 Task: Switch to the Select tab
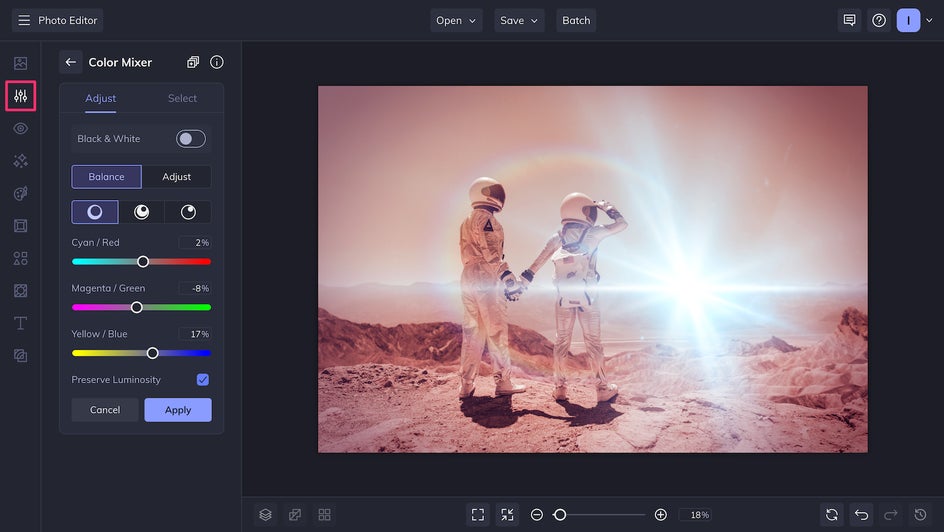click(x=182, y=98)
